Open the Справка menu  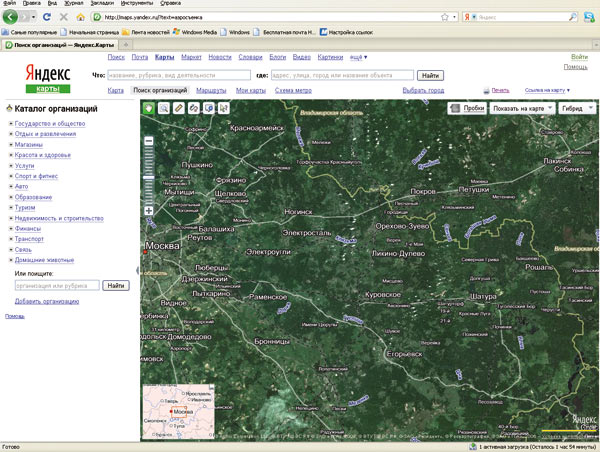click(170, 3)
